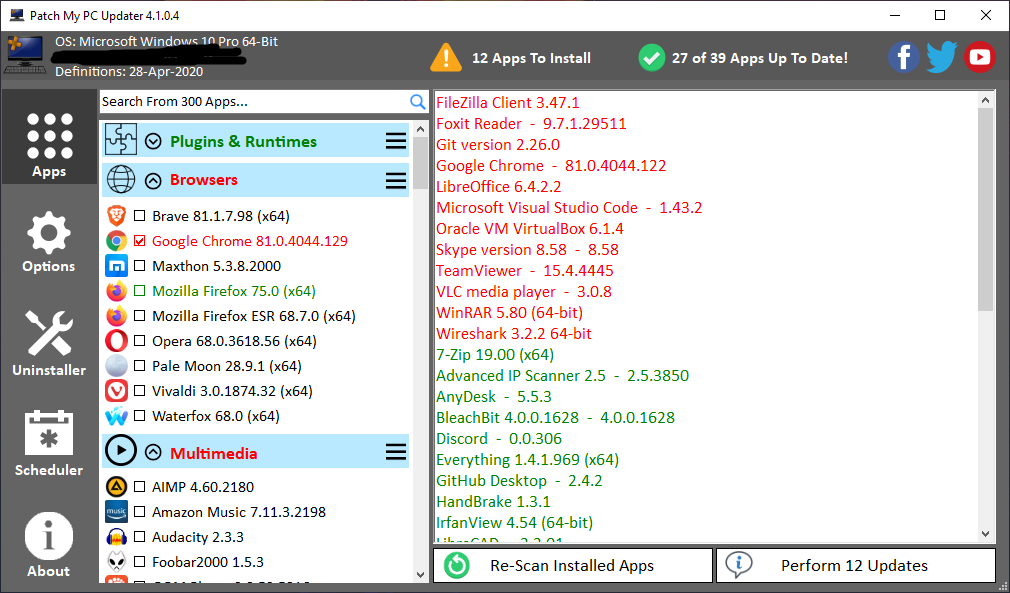Check the Maxthon 5.3.8.2000 checkbox

[x=139, y=266]
